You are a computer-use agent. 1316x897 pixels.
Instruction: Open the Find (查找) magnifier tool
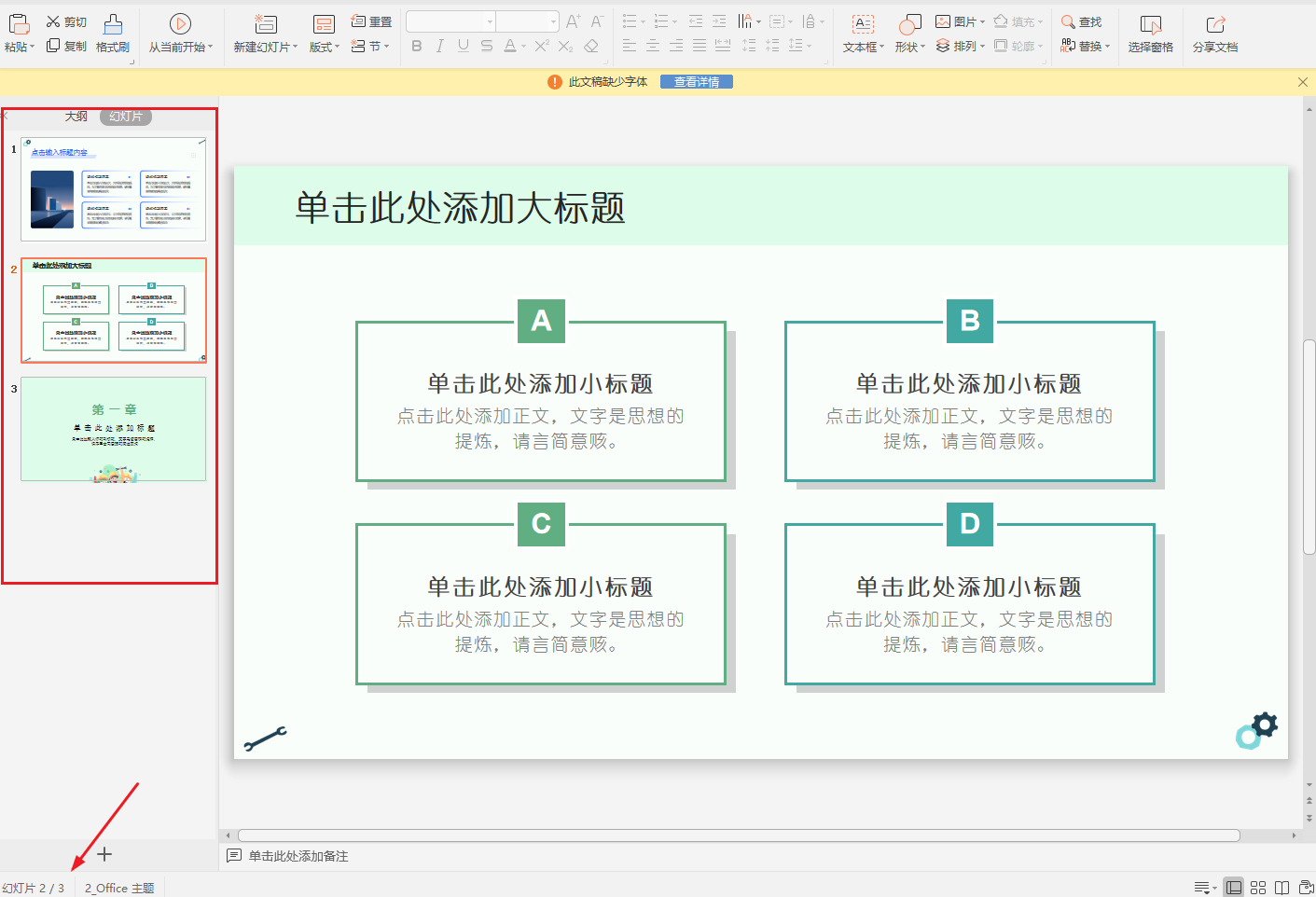click(x=1068, y=21)
